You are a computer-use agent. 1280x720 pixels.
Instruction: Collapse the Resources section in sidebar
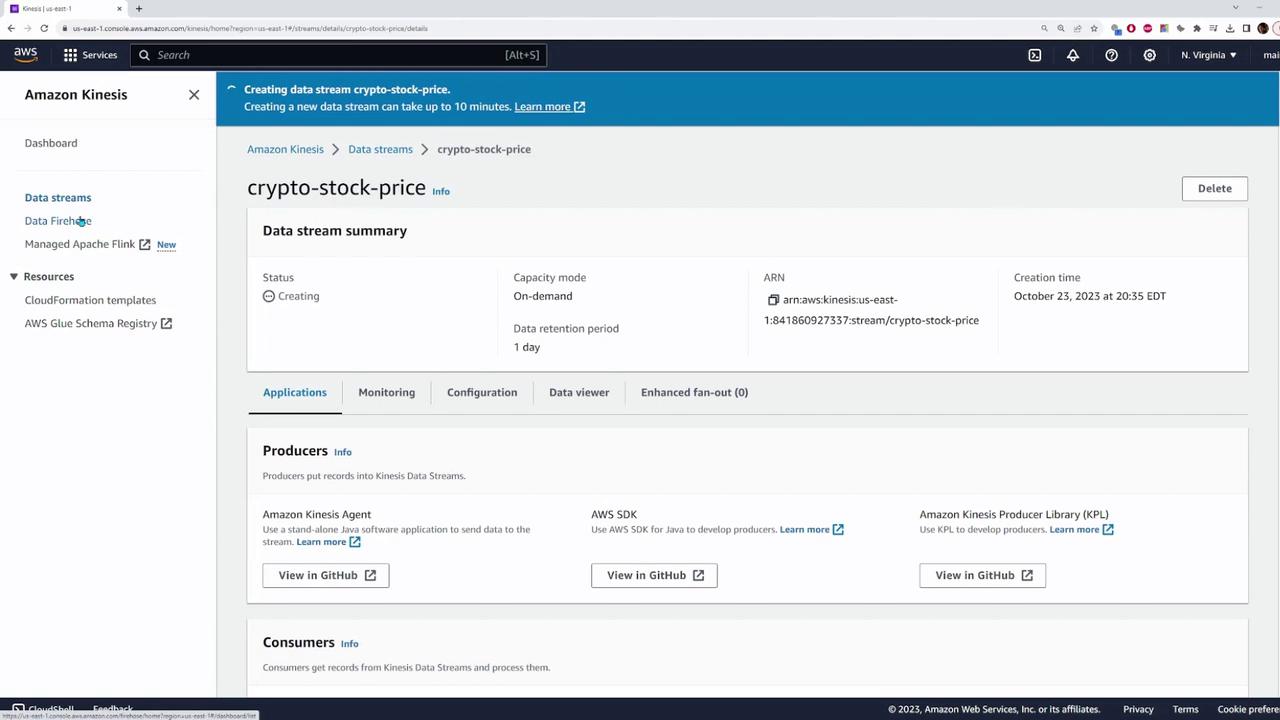(14, 277)
